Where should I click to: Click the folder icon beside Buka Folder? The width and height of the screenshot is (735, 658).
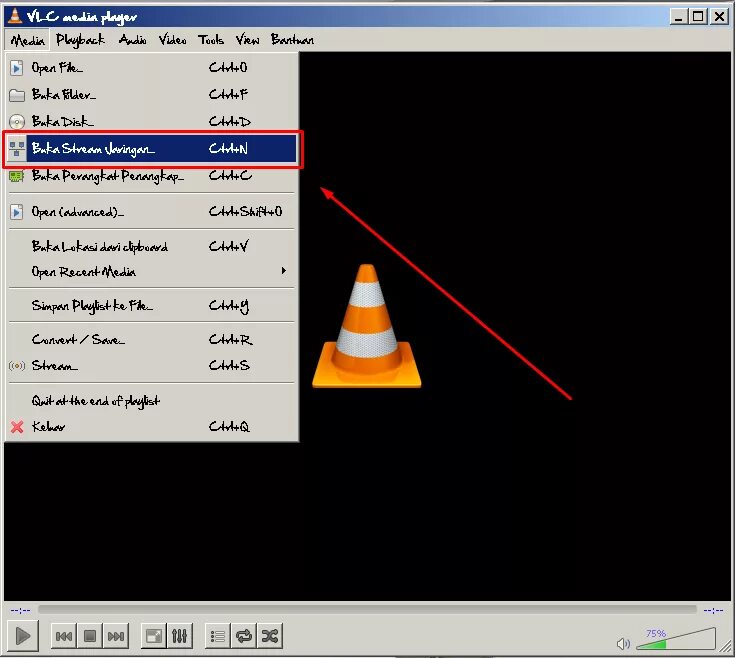[x=17, y=95]
